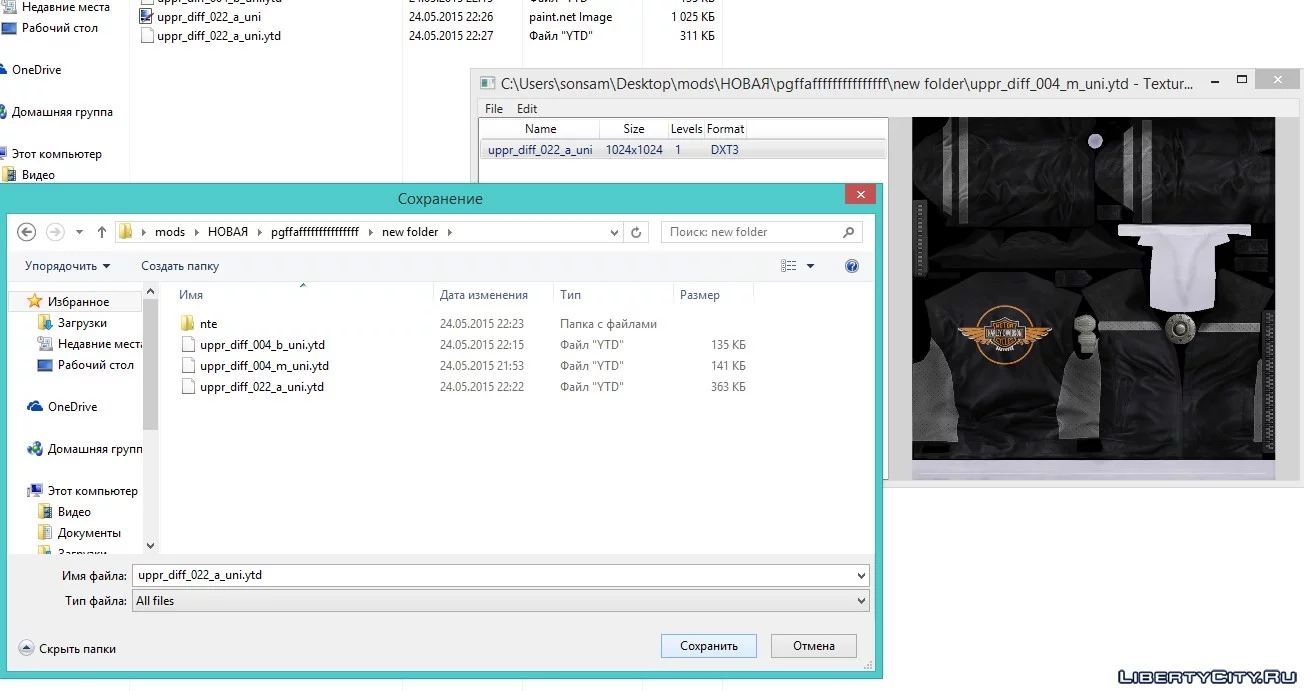Open the help question-mark icon
1304x691 pixels.
pos(852,266)
